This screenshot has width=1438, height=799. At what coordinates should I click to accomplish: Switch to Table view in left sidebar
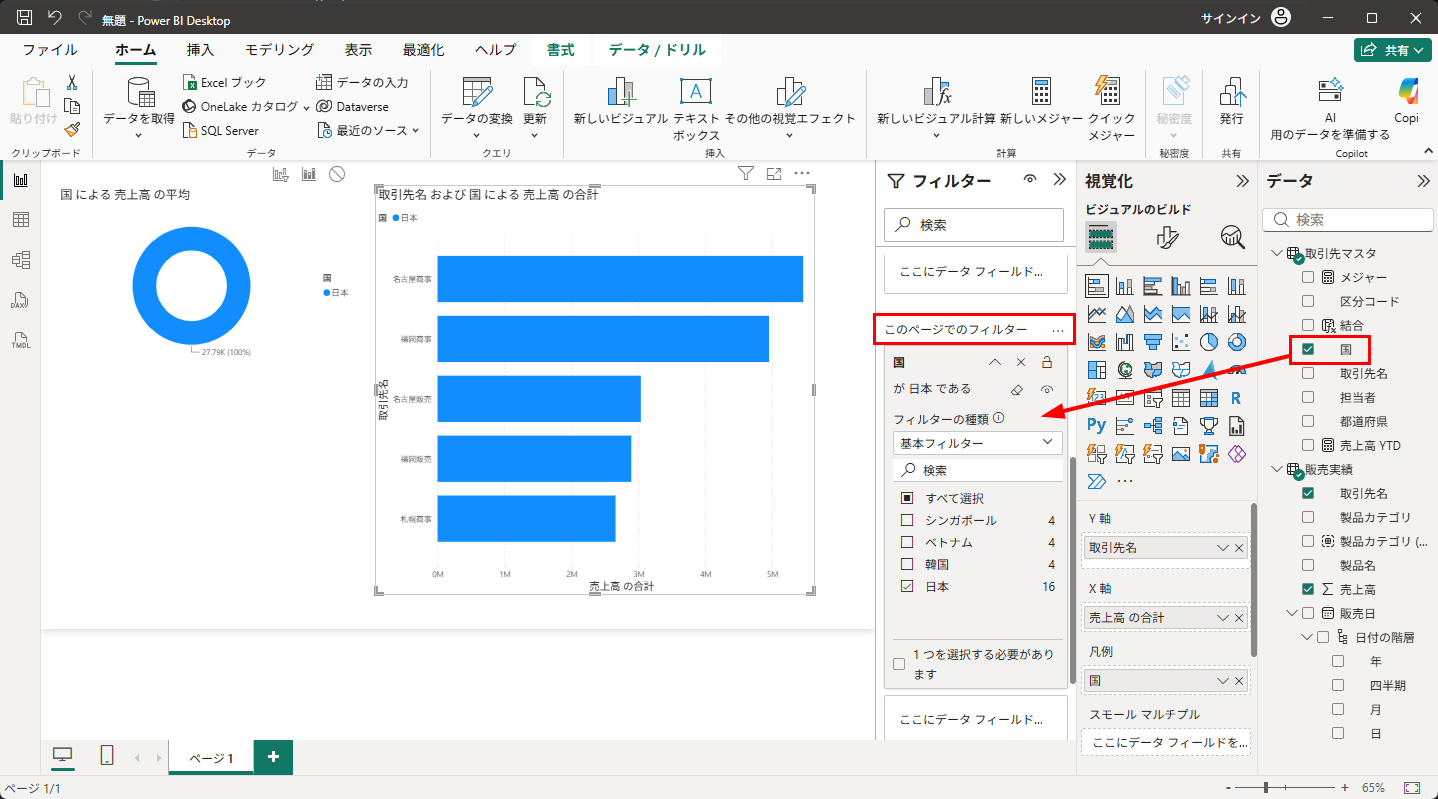20,220
